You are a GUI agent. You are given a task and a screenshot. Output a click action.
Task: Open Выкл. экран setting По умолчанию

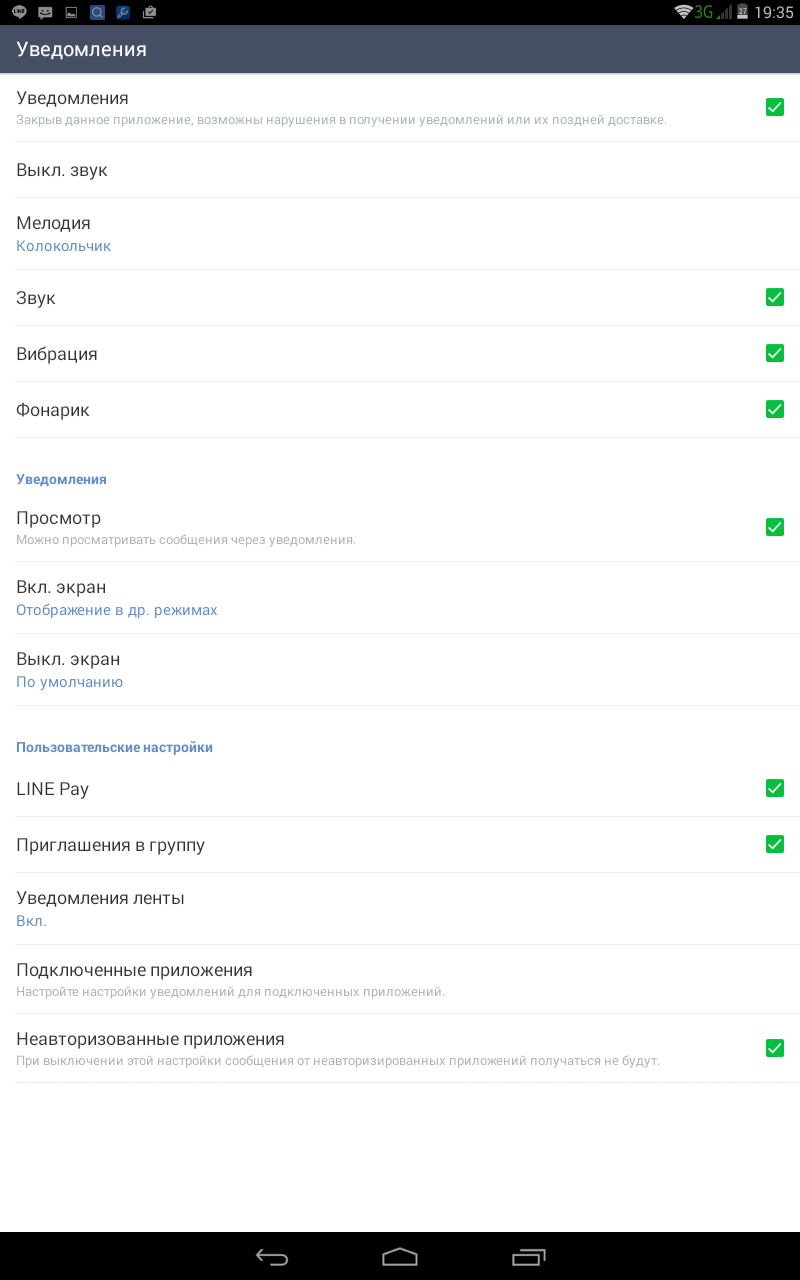tap(400, 670)
